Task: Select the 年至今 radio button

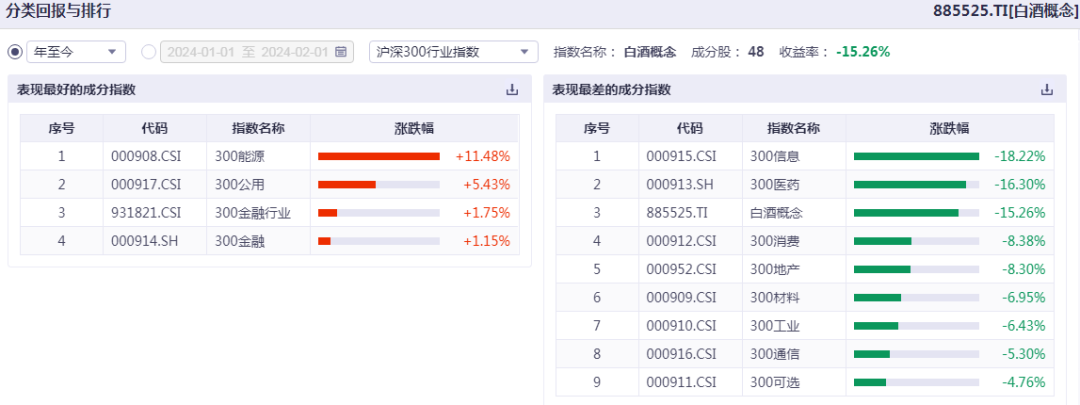Action: (15, 52)
